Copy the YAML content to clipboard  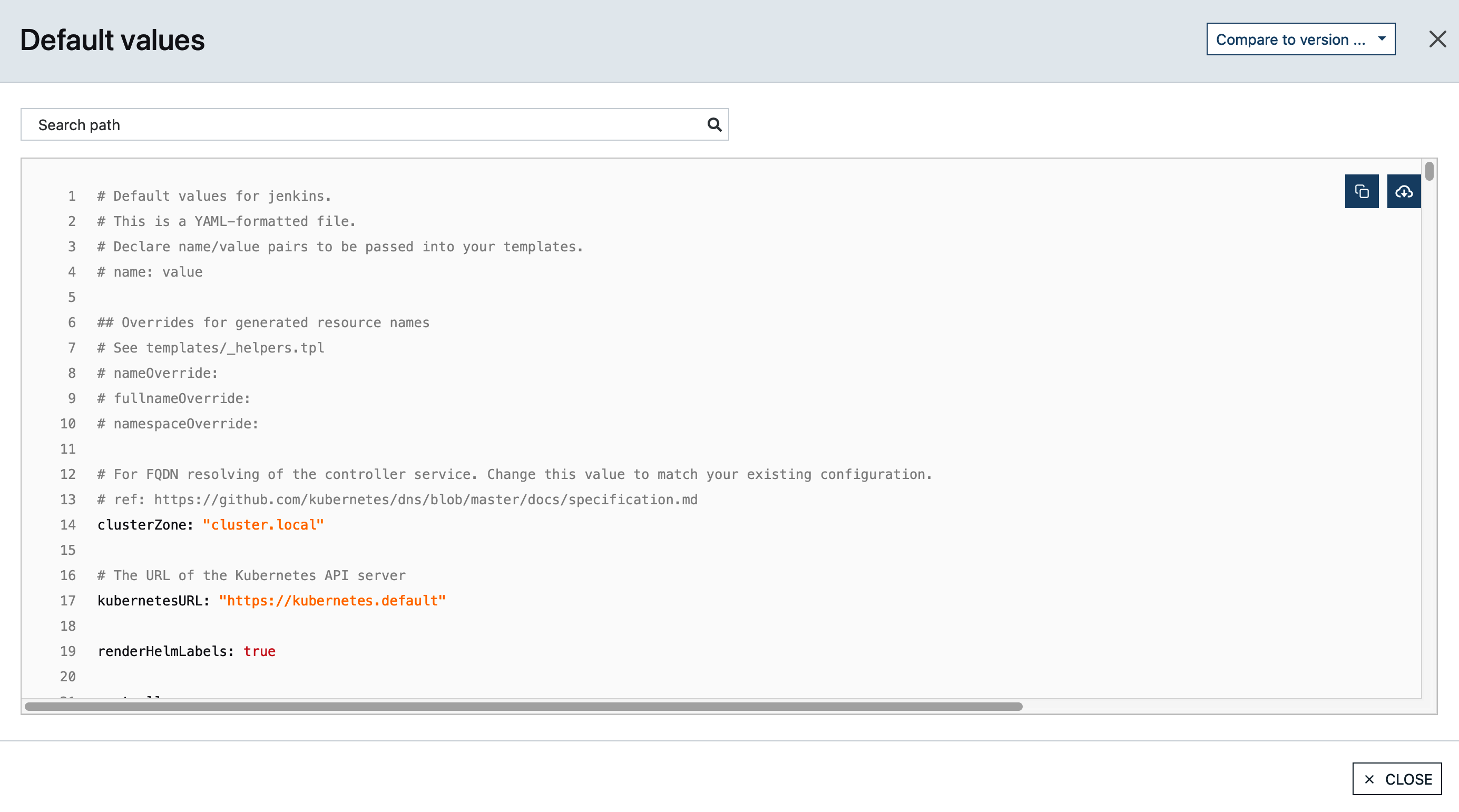point(1362,191)
